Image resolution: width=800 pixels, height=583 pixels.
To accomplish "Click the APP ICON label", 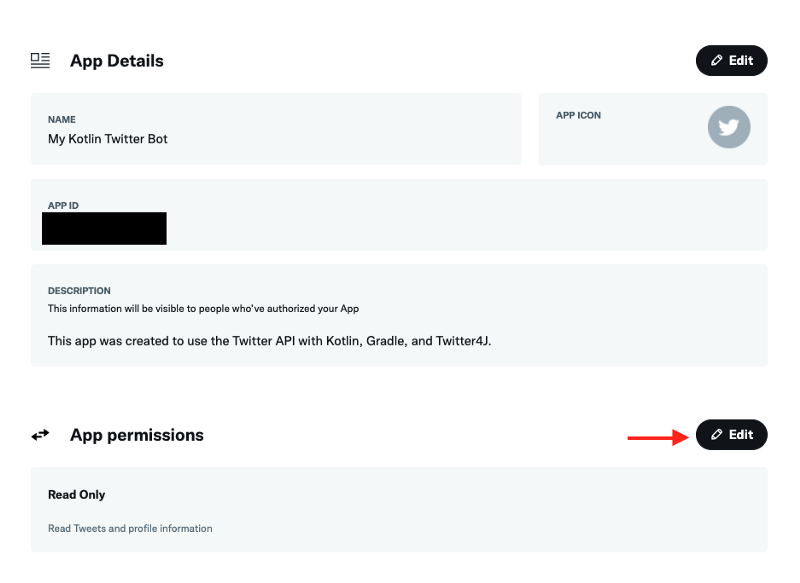I will click(x=579, y=115).
